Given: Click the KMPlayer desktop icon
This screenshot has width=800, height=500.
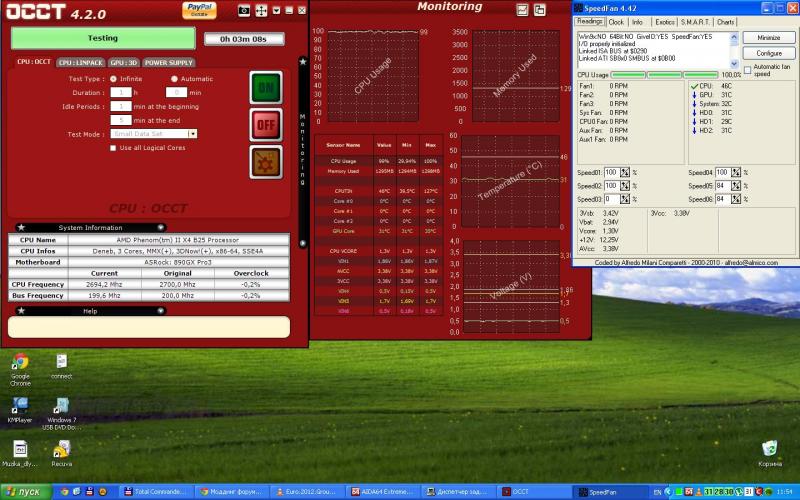Looking at the screenshot, I should [20, 410].
